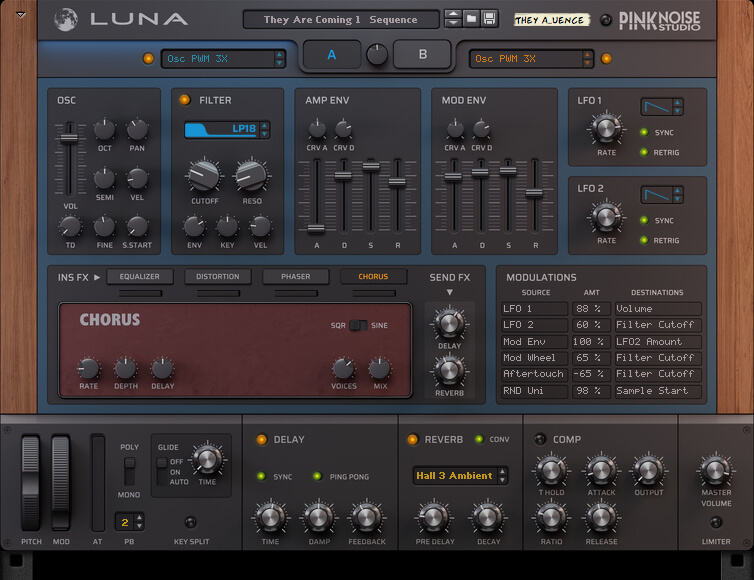The width and height of the screenshot is (754, 580).
Task: Click the Luna moon logo
Action: [x=66, y=20]
